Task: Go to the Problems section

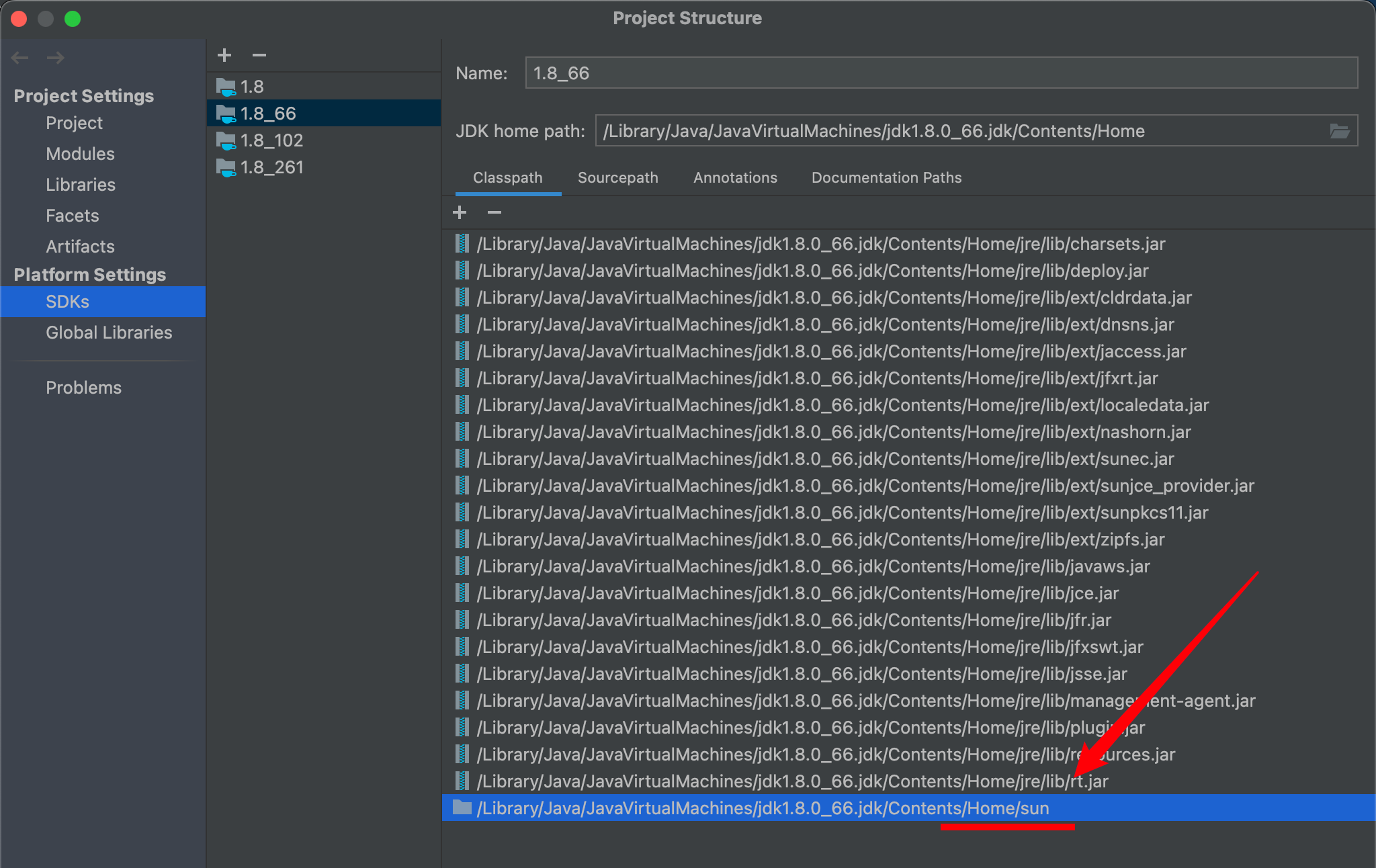Action: (83, 388)
